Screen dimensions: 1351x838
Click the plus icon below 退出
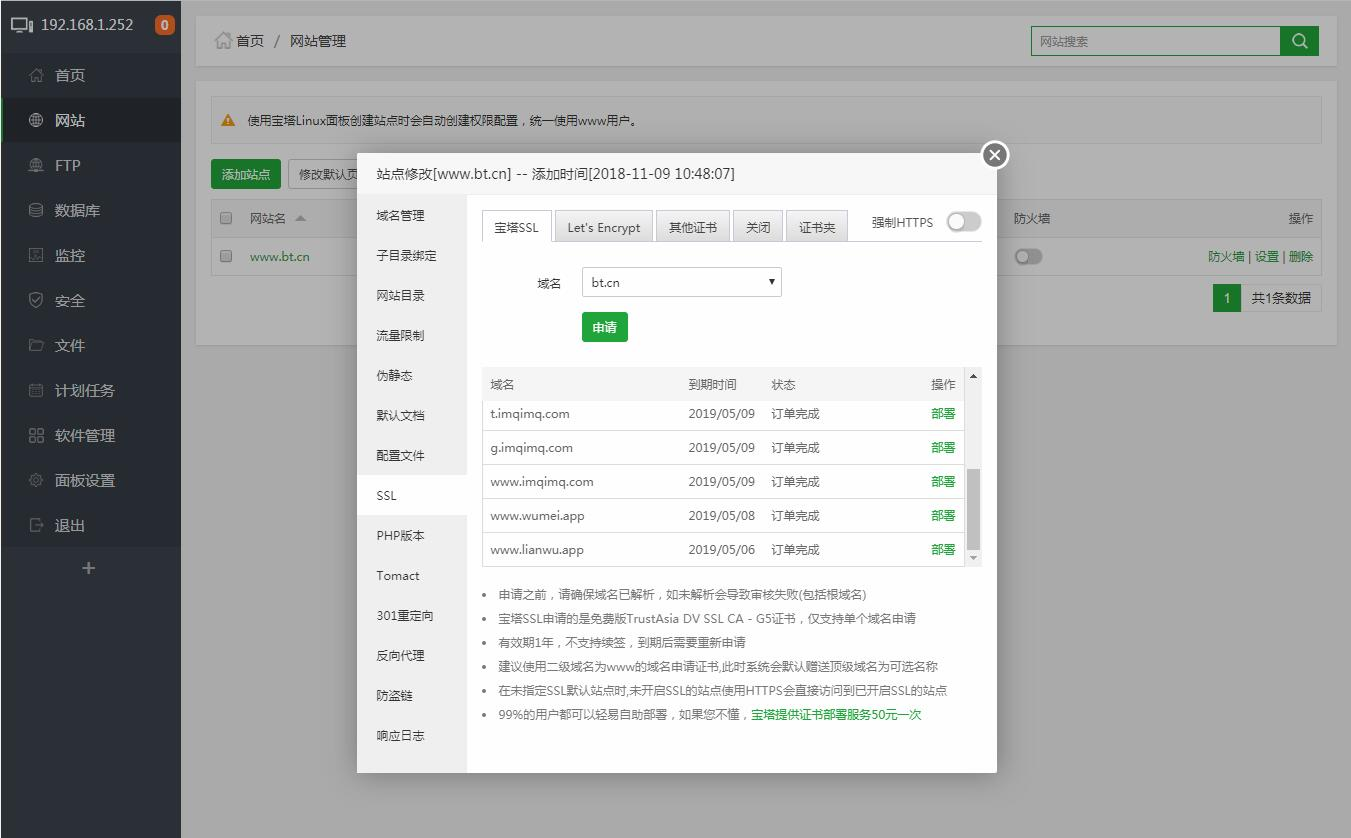click(x=88, y=568)
